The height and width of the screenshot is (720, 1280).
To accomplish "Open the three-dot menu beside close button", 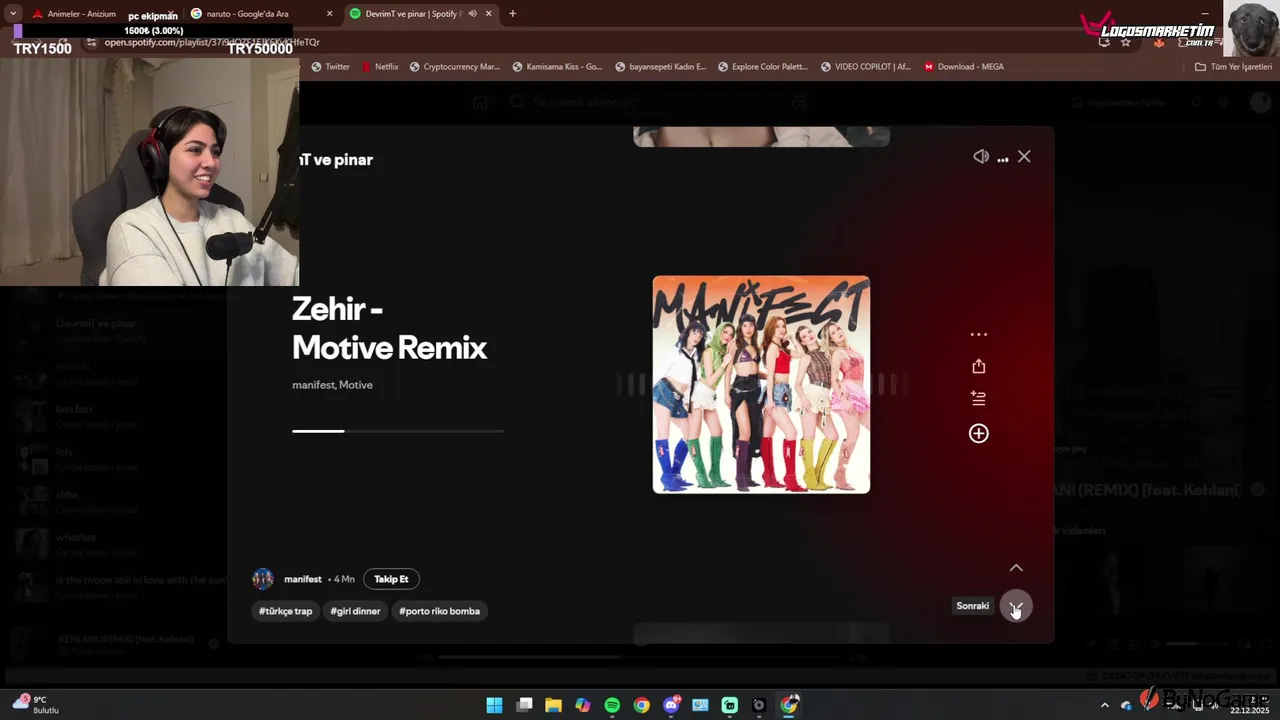I will tap(1002, 158).
